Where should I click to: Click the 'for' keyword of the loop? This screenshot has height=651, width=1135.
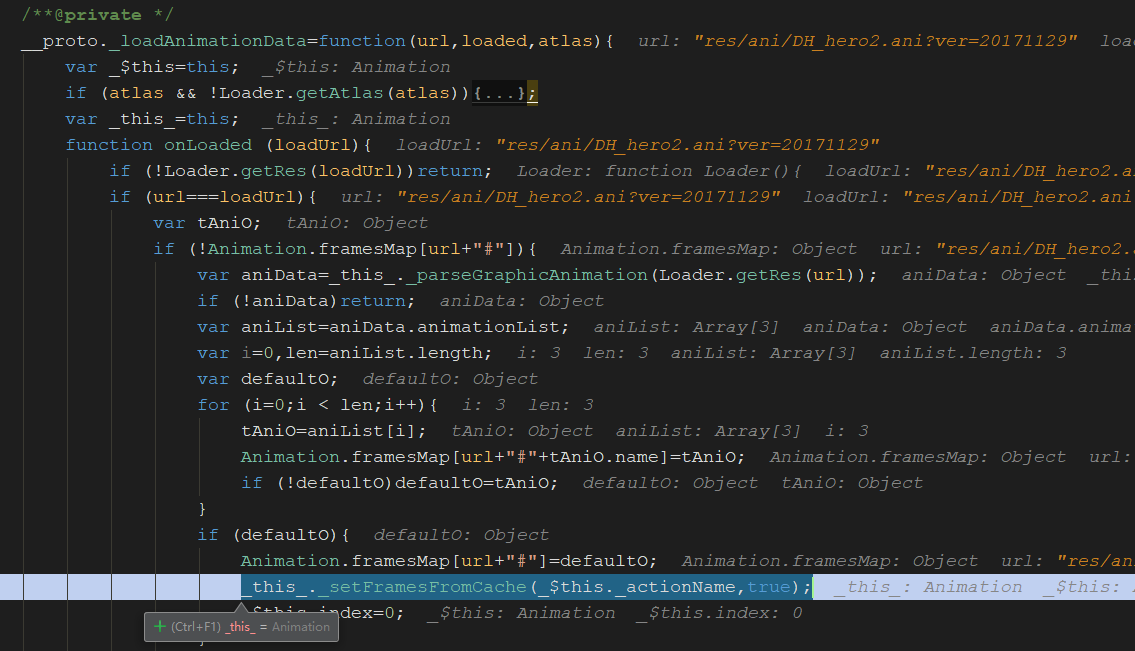coord(213,405)
